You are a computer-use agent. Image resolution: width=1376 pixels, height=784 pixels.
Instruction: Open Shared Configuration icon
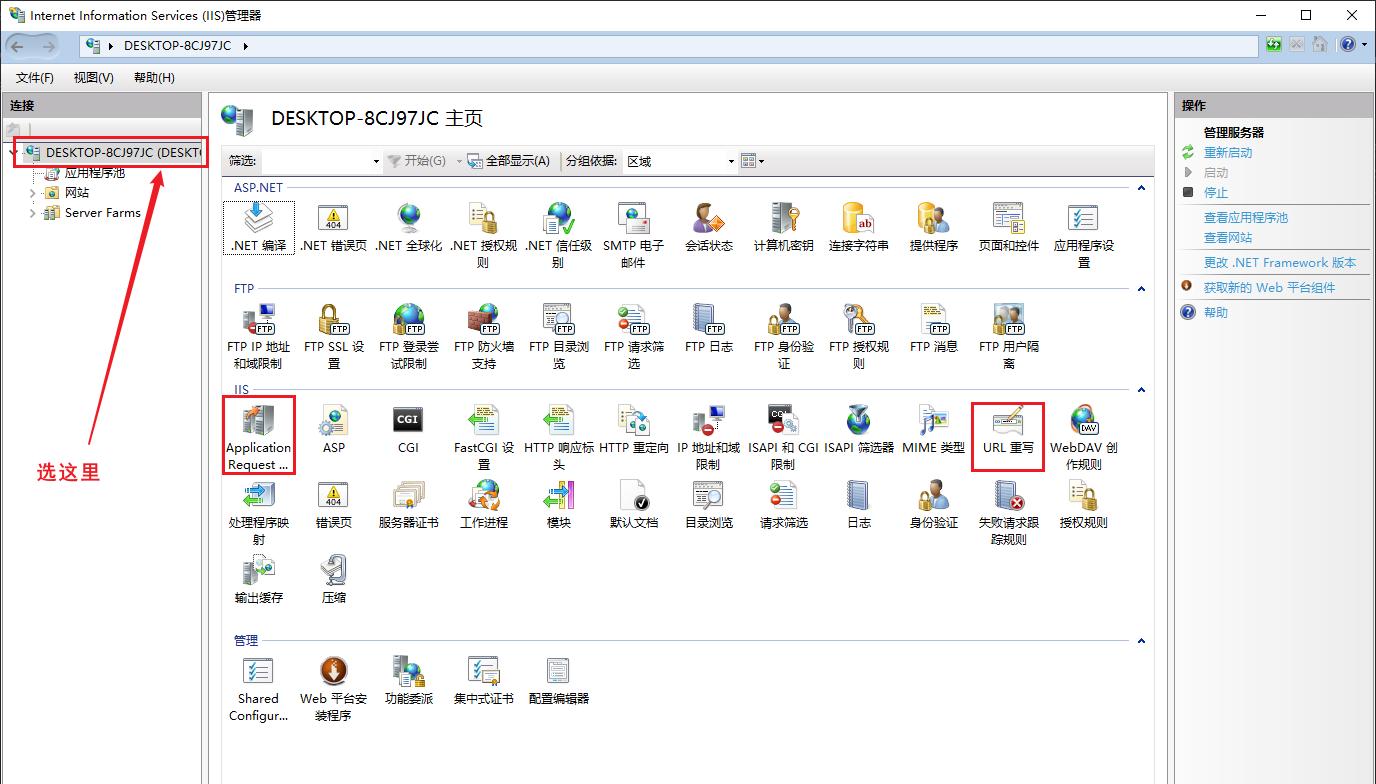[259, 690]
